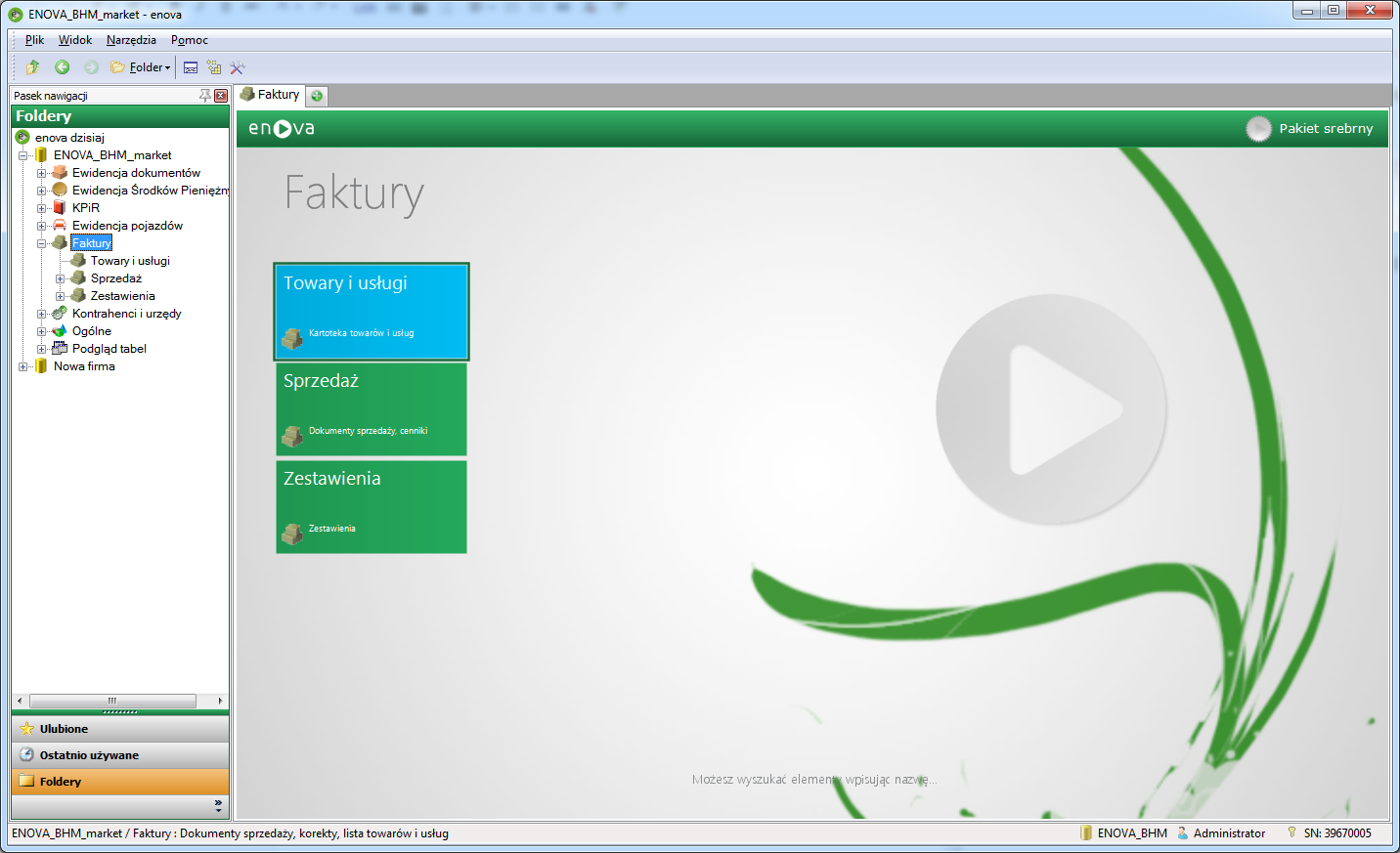Click the Ogólne shapes icon

point(60,331)
